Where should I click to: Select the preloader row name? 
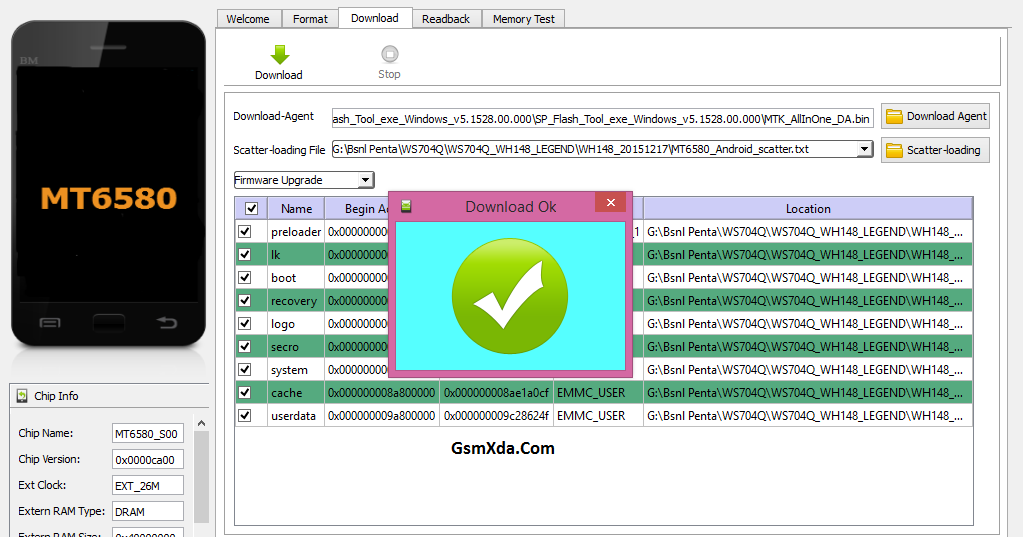(296, 232)
